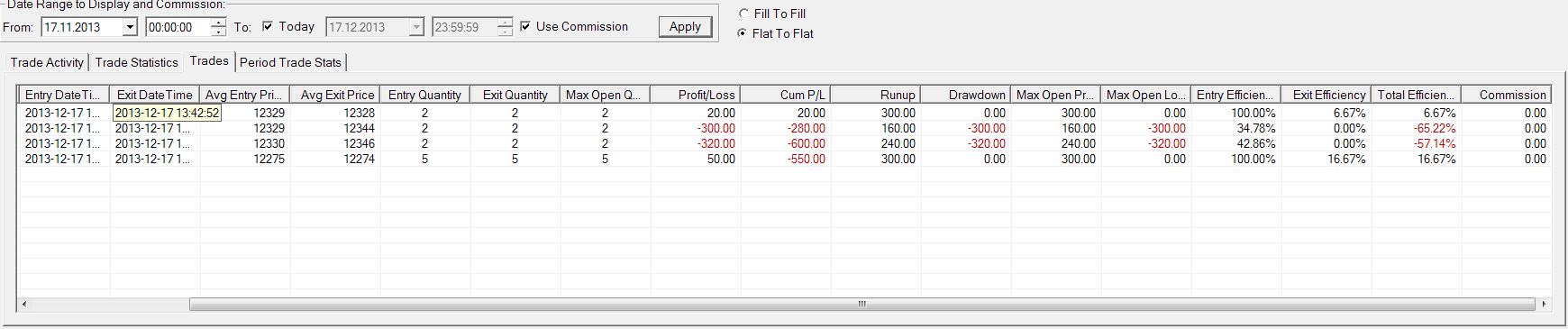Click the horizontal scrollbar right arrow
Screen dimensions: 1568x329
click(x=1545, y=305)
